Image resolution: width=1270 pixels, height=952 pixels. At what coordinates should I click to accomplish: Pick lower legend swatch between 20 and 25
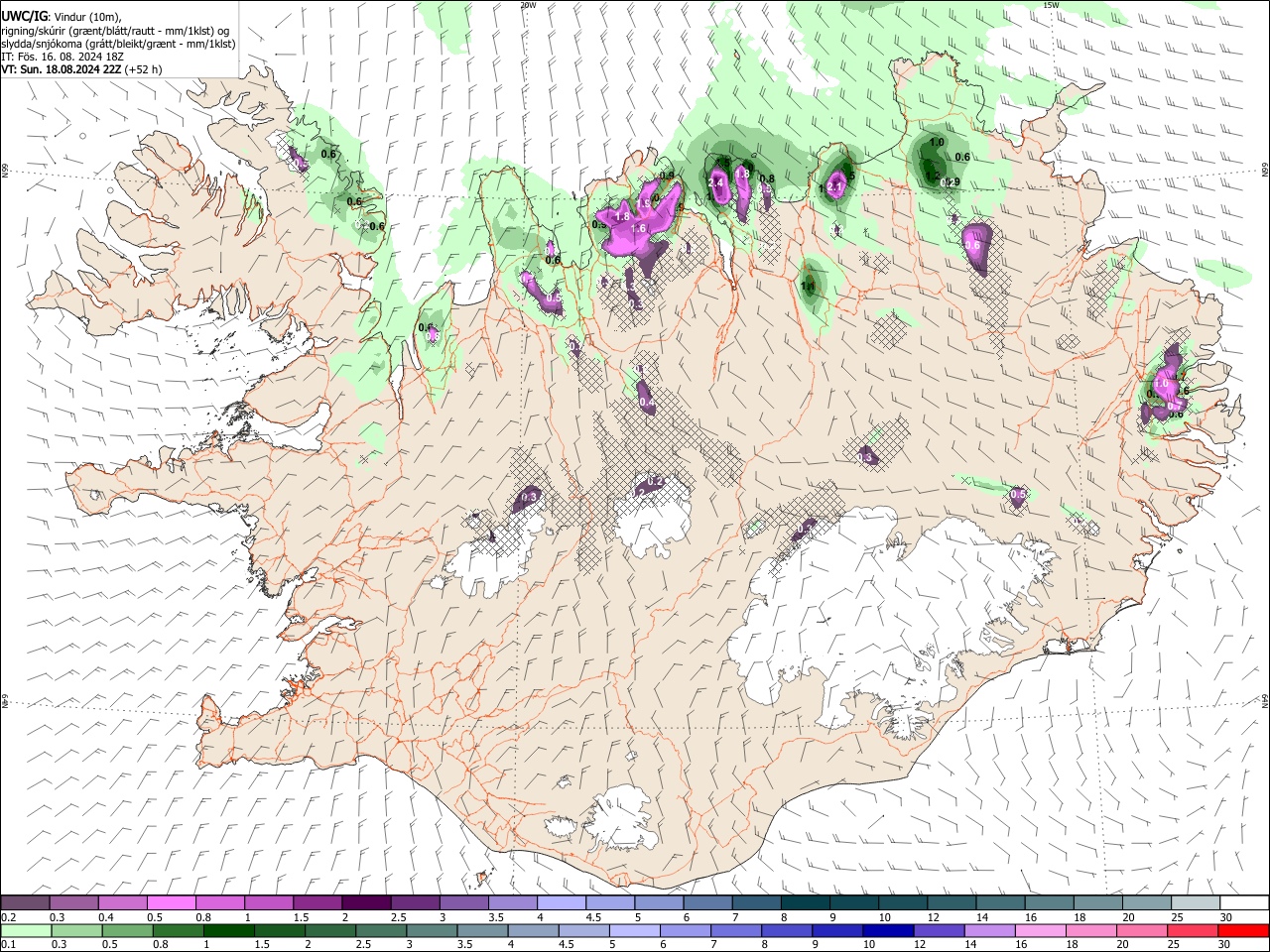1140,930
